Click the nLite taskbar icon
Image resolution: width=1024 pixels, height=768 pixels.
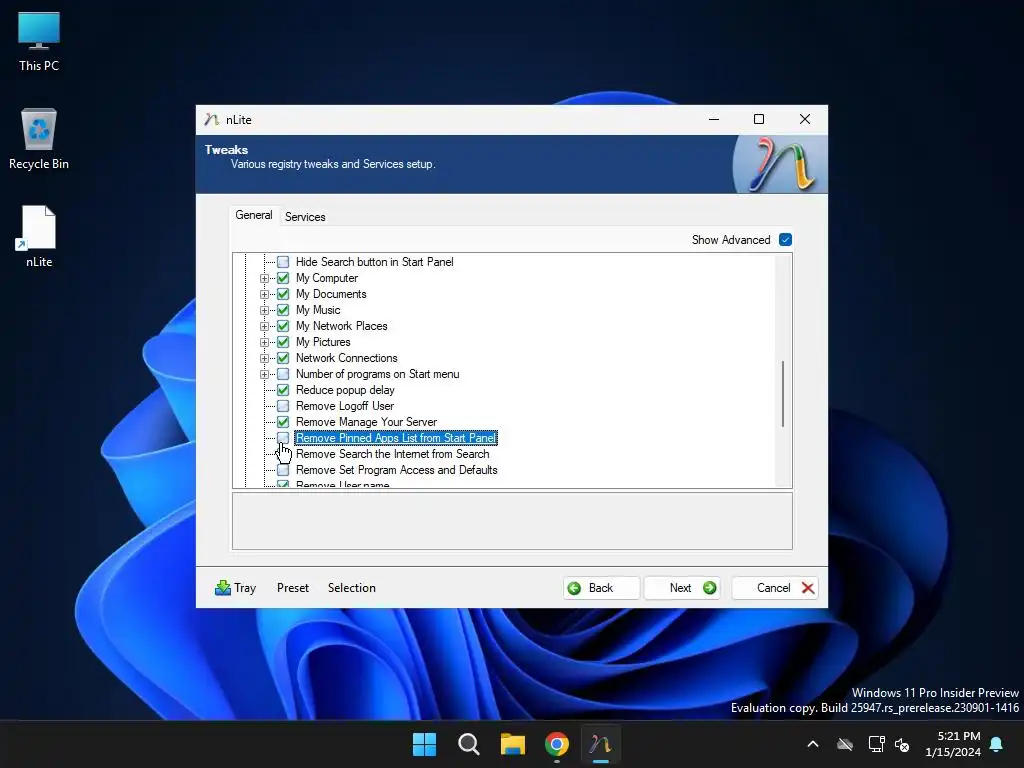tap(601, 744)
